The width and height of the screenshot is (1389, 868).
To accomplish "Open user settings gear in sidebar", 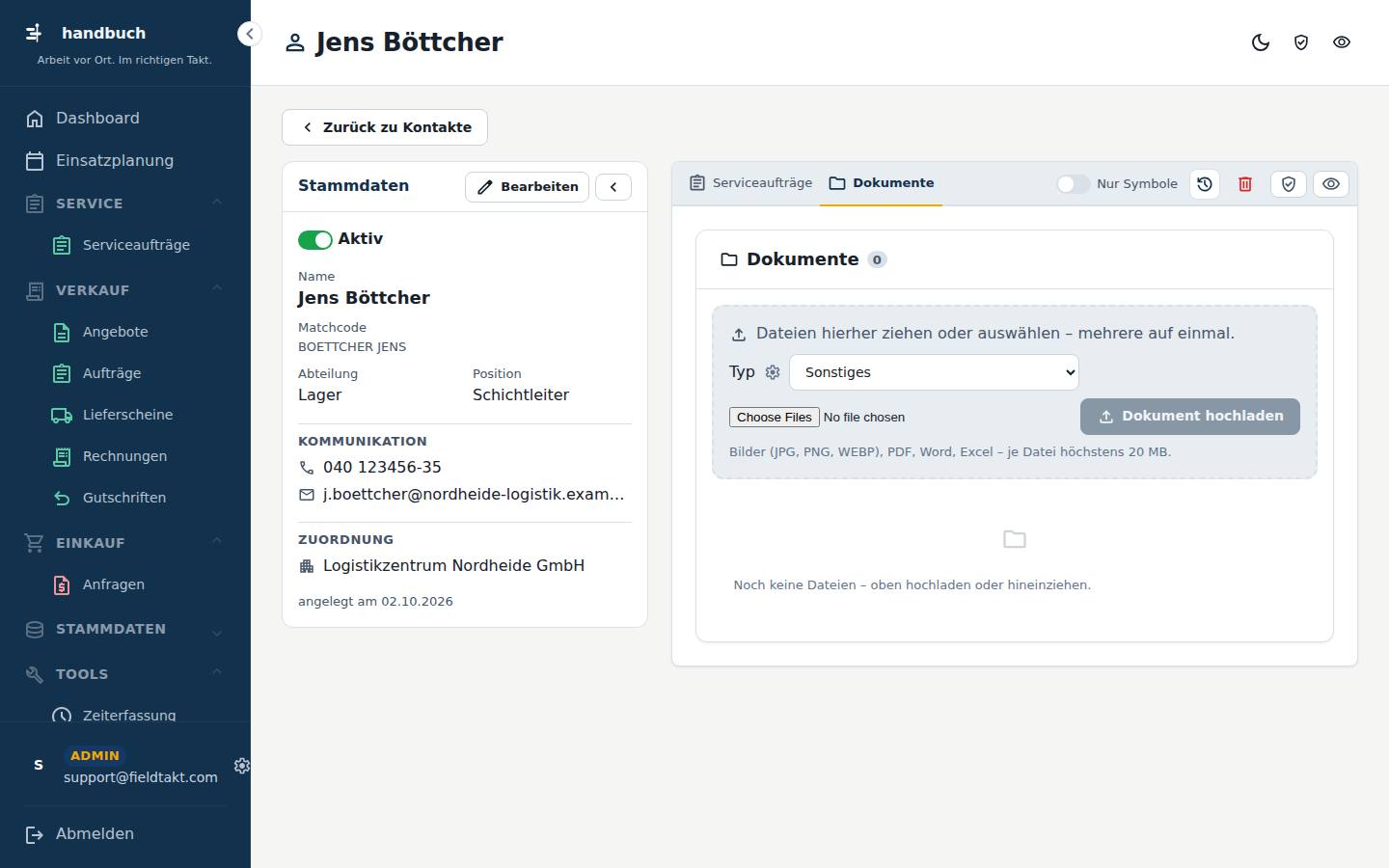I will (242, 766).
